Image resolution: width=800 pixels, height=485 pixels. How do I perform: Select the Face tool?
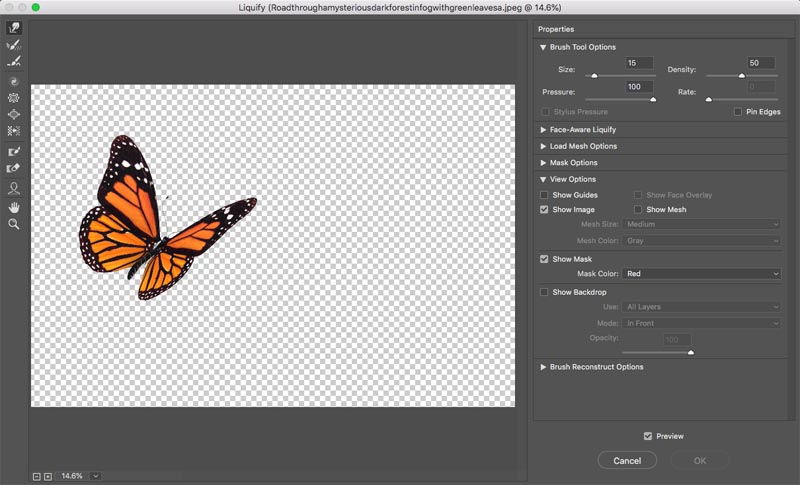pyautogui.click(x=14, y=188)
